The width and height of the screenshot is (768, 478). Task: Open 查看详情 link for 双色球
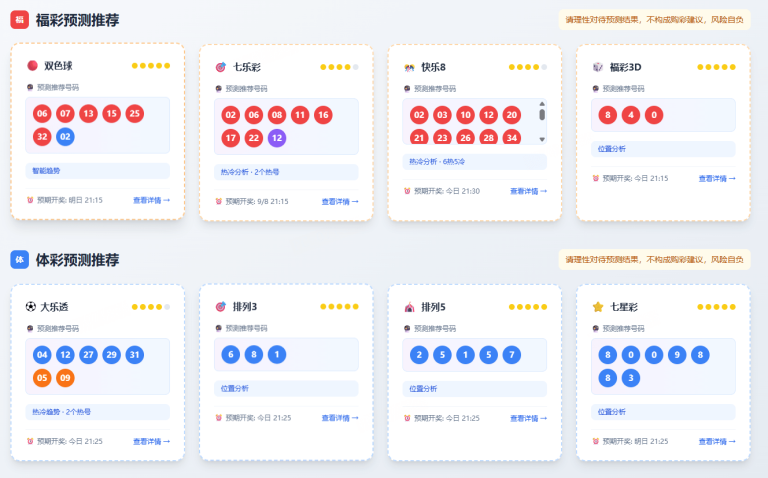coord(151,200)
